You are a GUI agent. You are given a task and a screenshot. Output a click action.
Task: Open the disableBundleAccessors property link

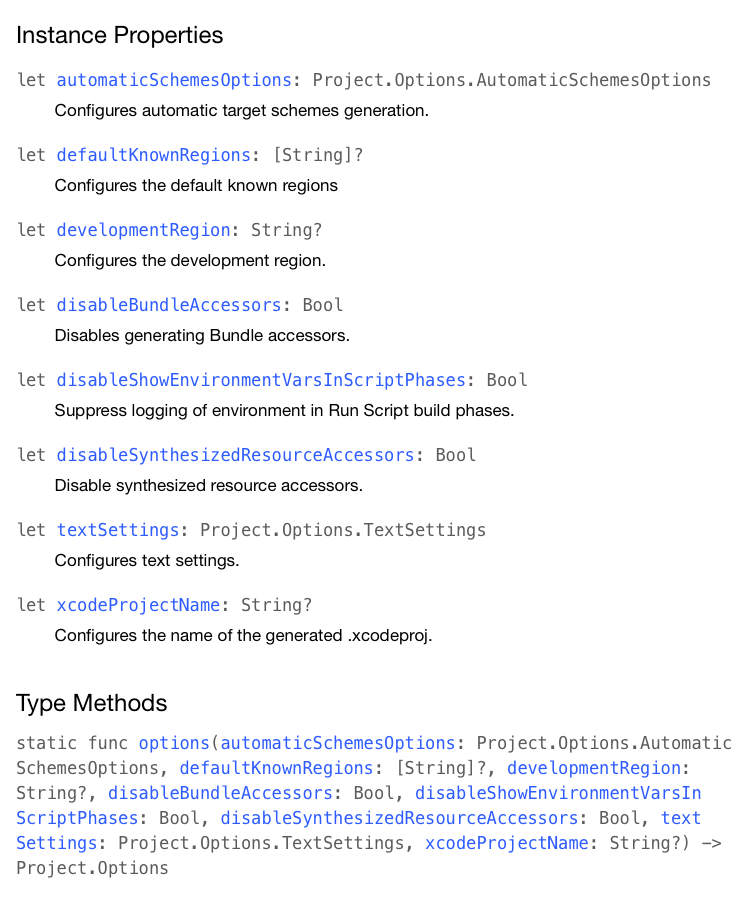169,305
